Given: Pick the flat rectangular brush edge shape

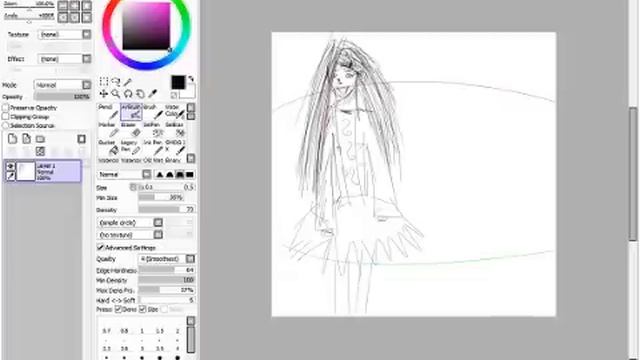Looking at the screenshot, I should click(190, 175).
